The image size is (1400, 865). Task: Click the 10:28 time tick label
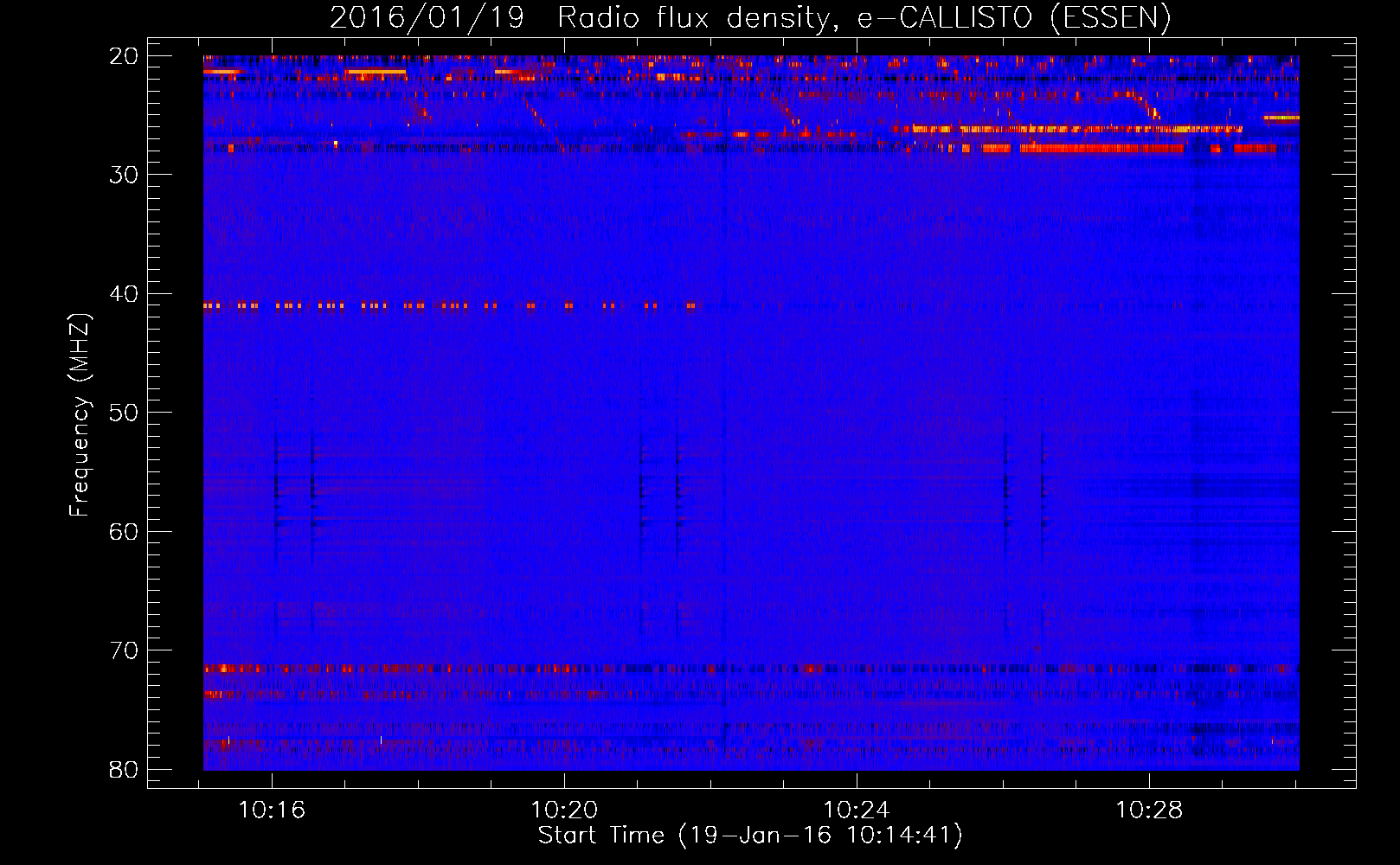1149,811
